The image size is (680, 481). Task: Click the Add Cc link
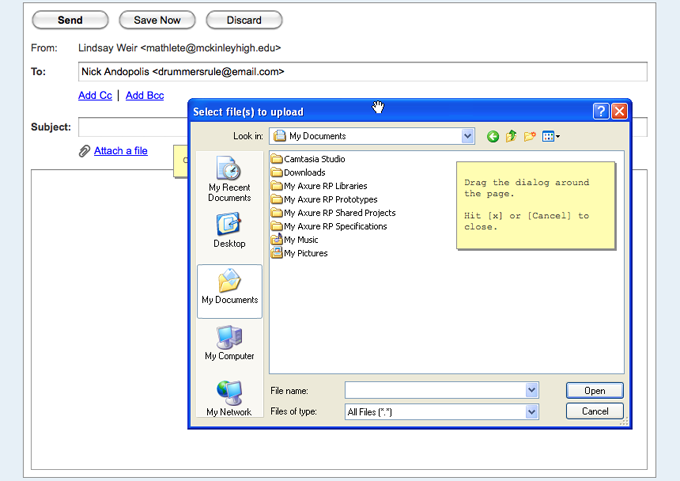point(95,95)
